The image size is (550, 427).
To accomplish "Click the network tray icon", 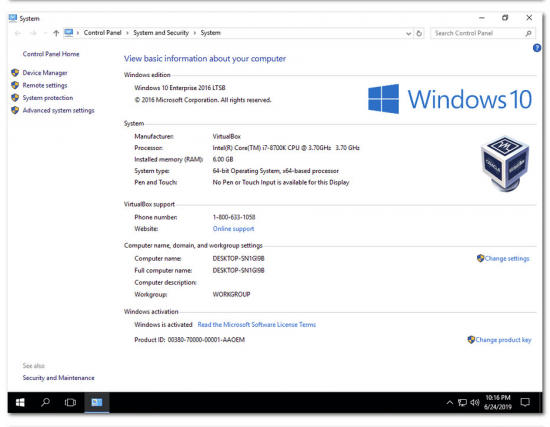I will tap(462, 402).
